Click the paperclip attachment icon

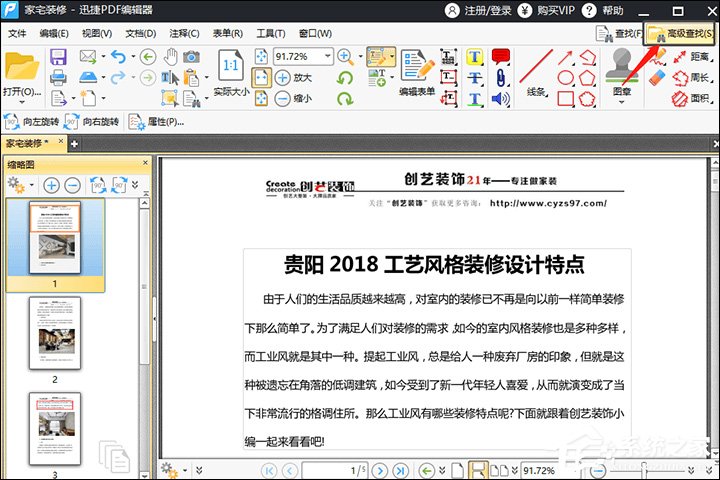(501, 78)
